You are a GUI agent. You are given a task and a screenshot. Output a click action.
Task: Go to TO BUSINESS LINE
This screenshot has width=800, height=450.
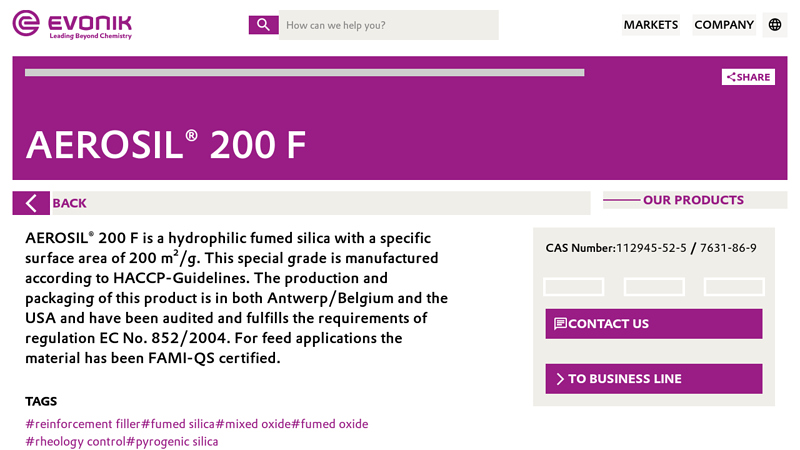pos(653,379)
